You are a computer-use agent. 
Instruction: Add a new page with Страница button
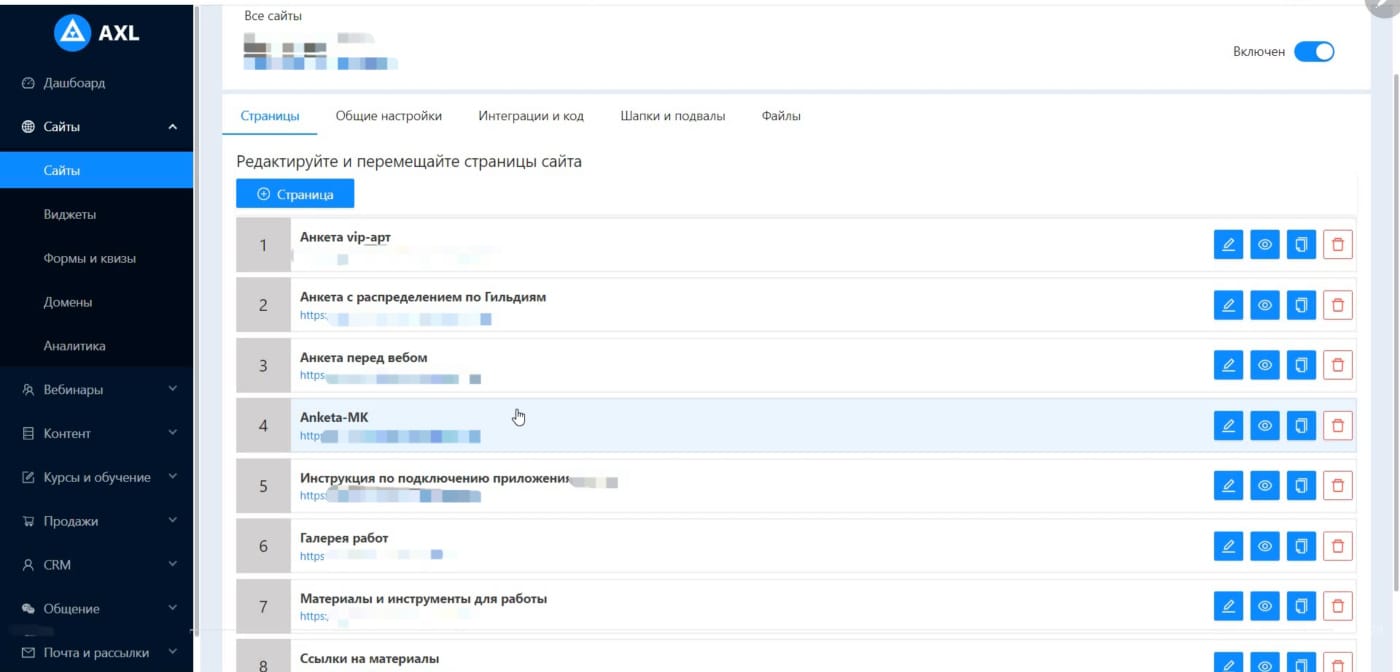click(x=295, y=194)
